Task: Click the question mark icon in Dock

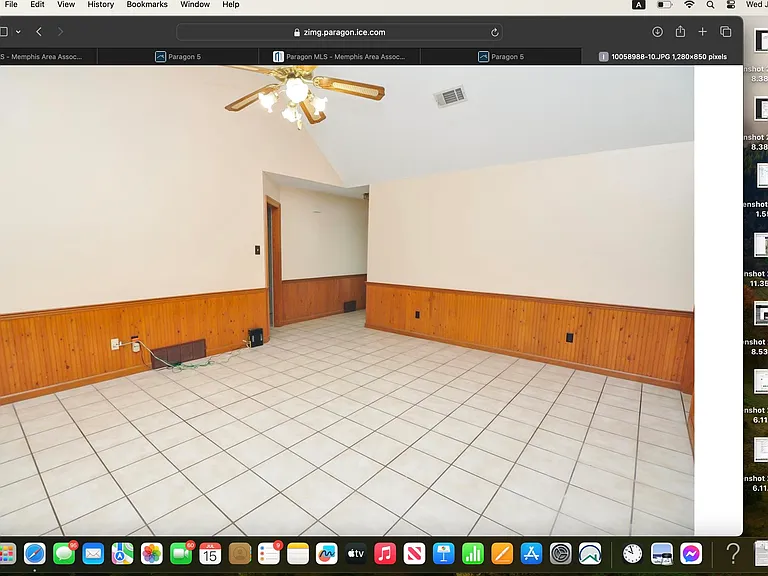Action: (733, 554)
